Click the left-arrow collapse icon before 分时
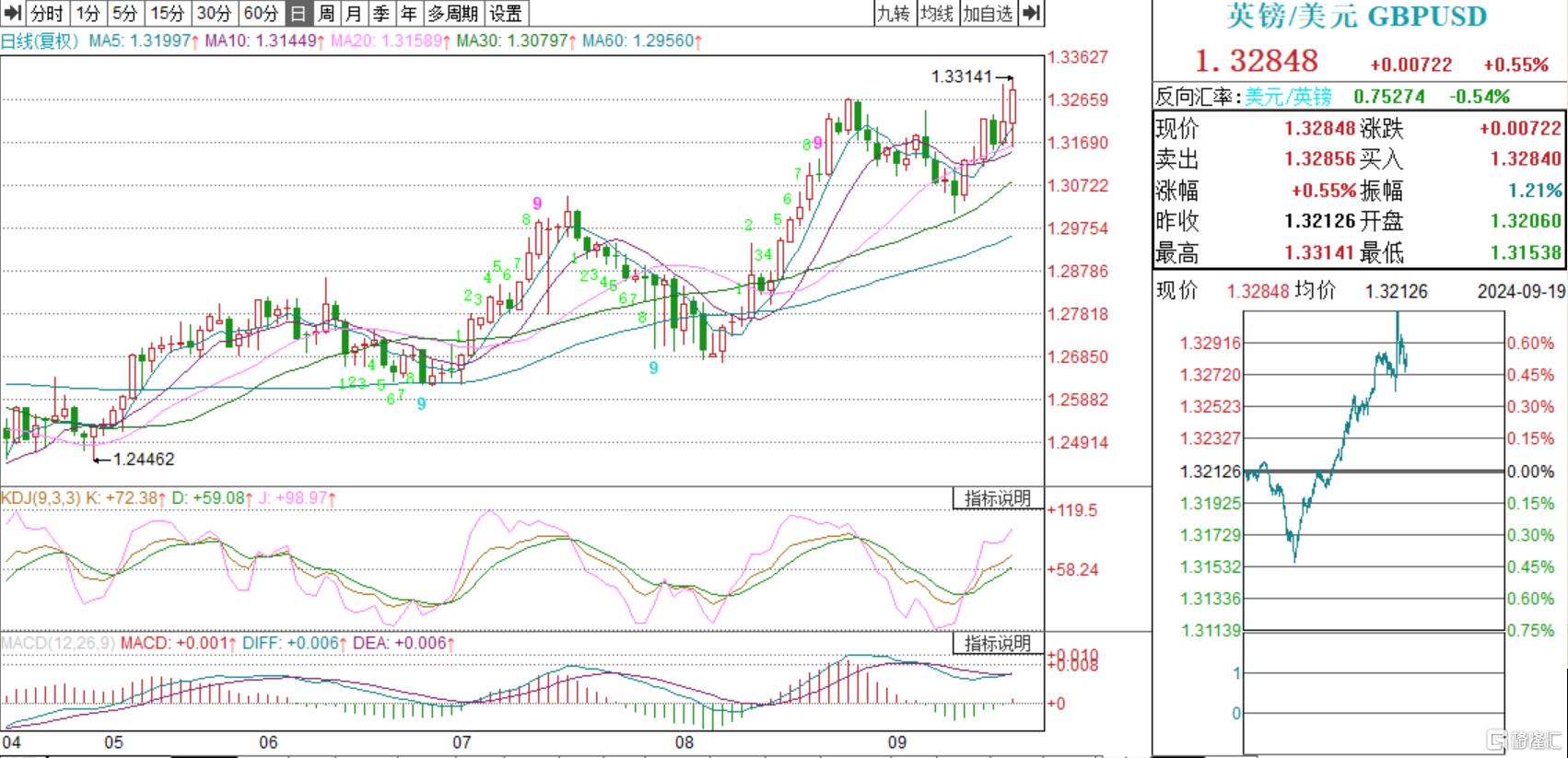The image size is (1568, 758). tap(13, 13)
